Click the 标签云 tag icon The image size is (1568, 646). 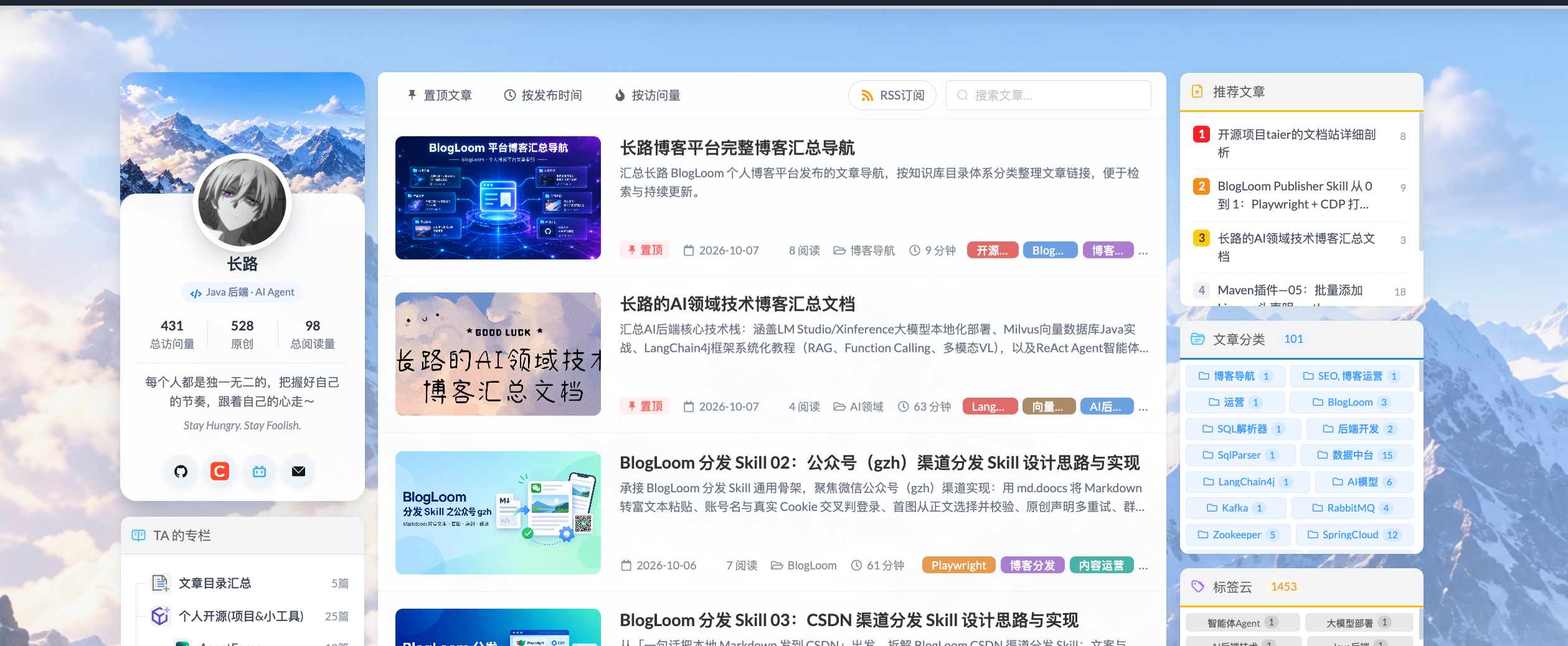pos(1197,586)
